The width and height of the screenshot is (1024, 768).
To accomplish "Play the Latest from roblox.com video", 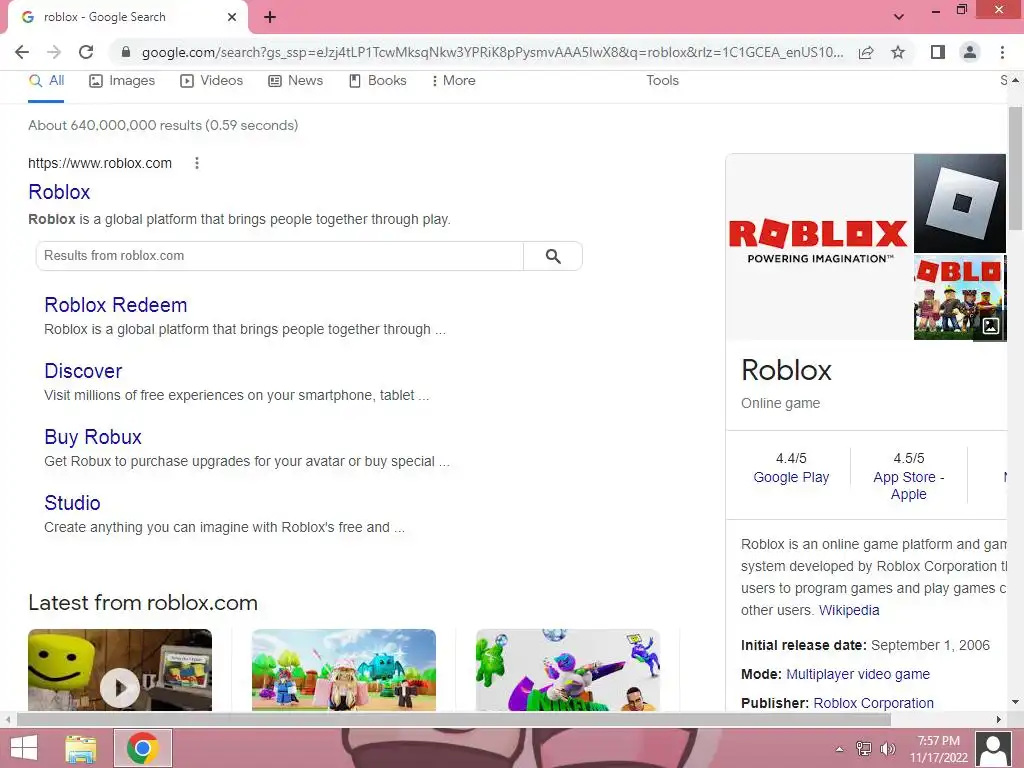I will (120, 687).
